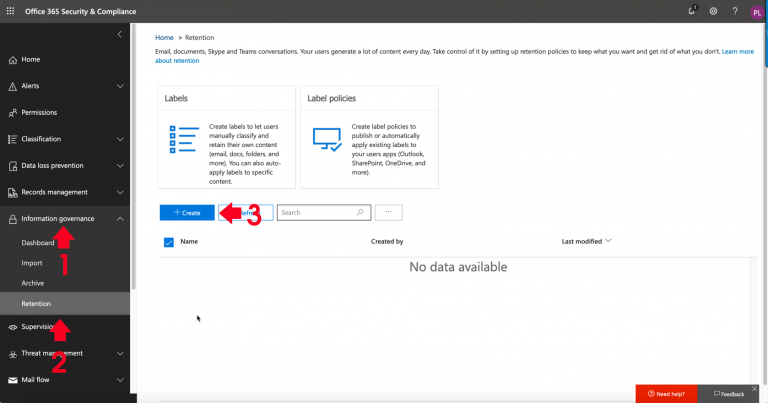The height and width of the screenshot is (403, 768).
Task: Click the Retention breadcrumb text
Action: pyautogui.click(x=199, y=37)
